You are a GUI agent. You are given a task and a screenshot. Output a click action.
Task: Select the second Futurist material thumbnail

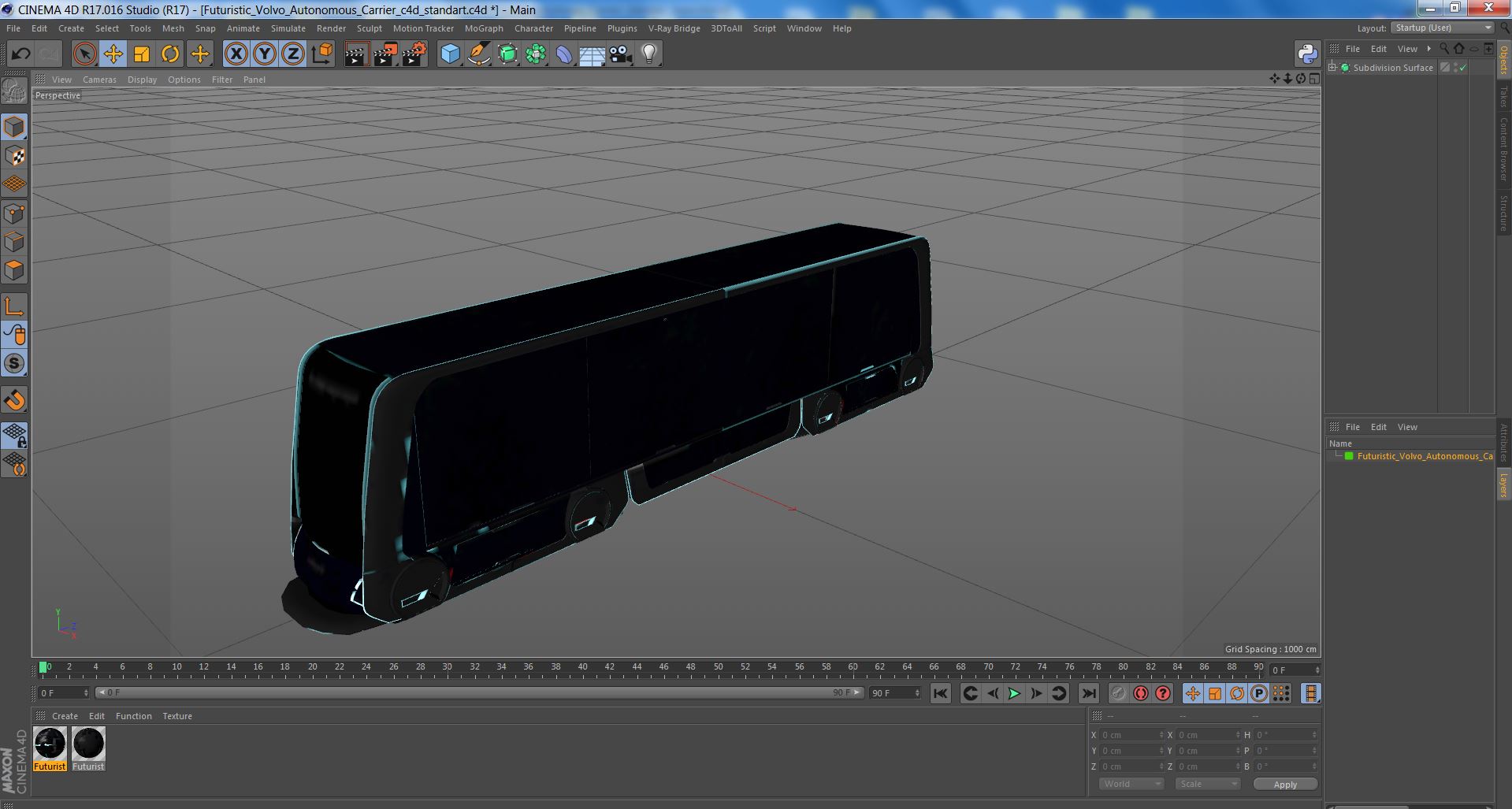click(88, 748)
